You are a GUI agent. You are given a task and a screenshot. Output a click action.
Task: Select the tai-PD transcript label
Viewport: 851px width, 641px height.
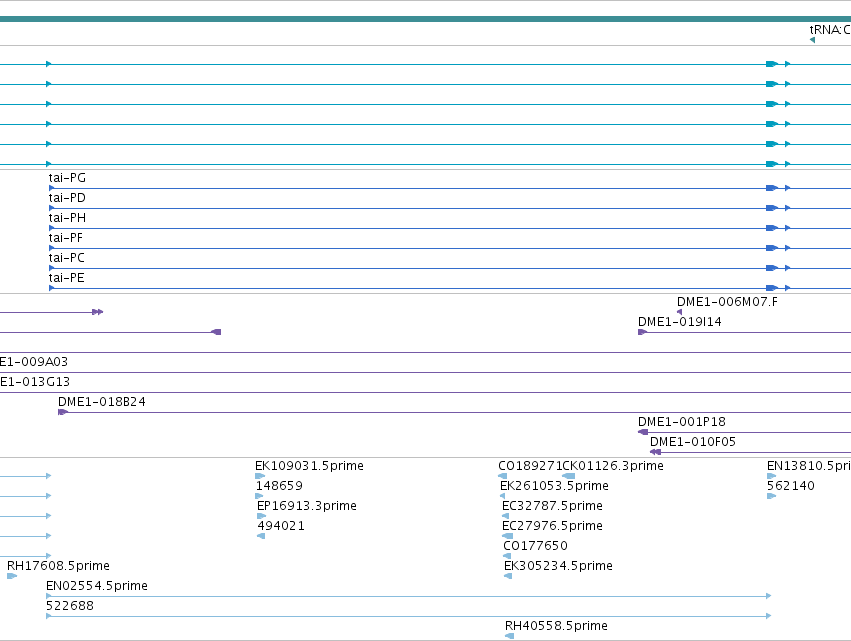click(x=67, y=198)
